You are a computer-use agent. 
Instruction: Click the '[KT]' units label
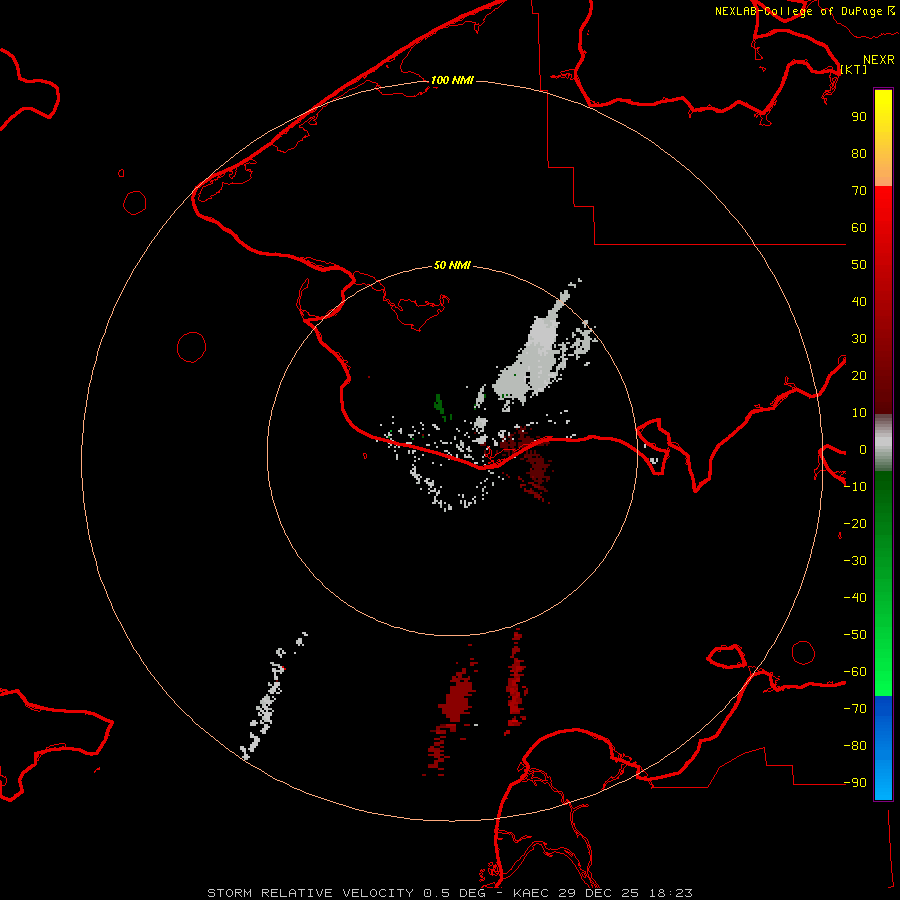coord(854,69)
